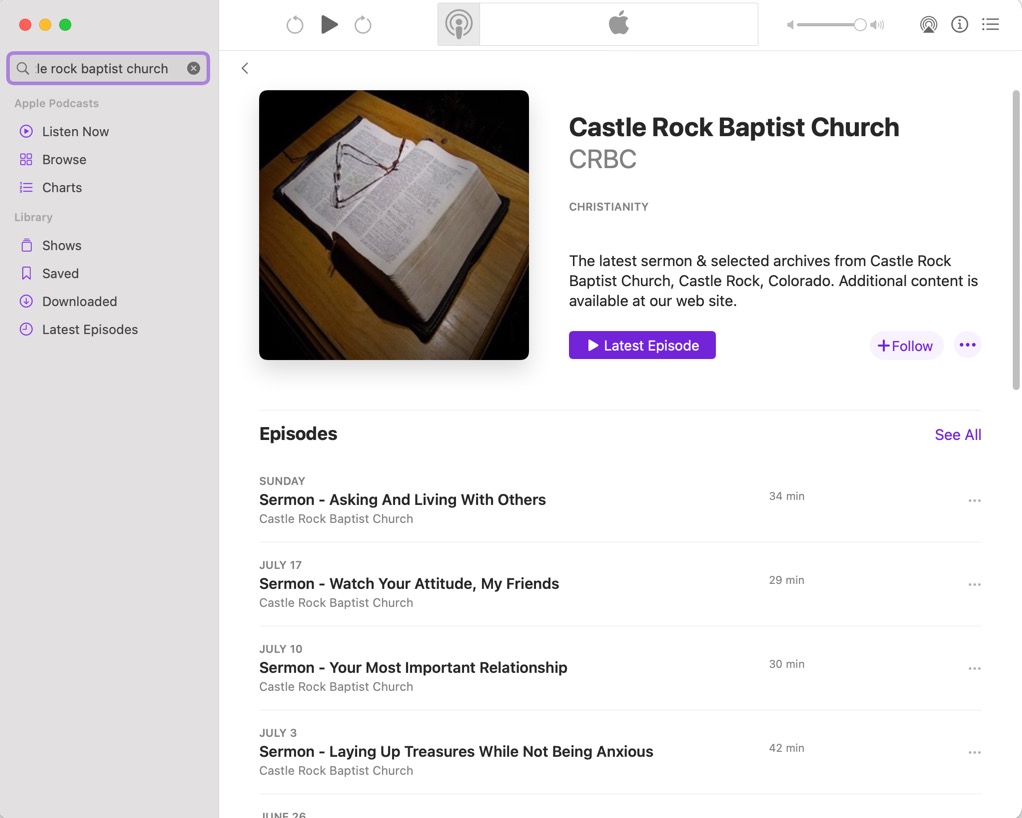The height and width of the screenshot is (818, 1022).
Task: Open the Playing Next queue list icon
Action: coord(991,25)
